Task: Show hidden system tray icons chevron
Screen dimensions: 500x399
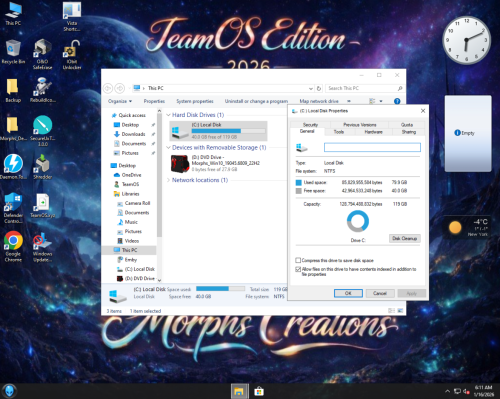Action: coord(447,391)
